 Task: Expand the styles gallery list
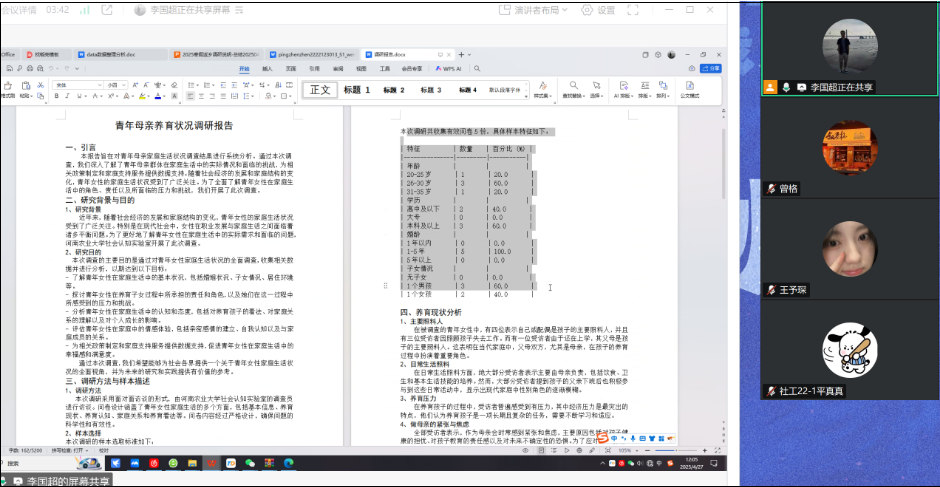(x=527, y=95)
